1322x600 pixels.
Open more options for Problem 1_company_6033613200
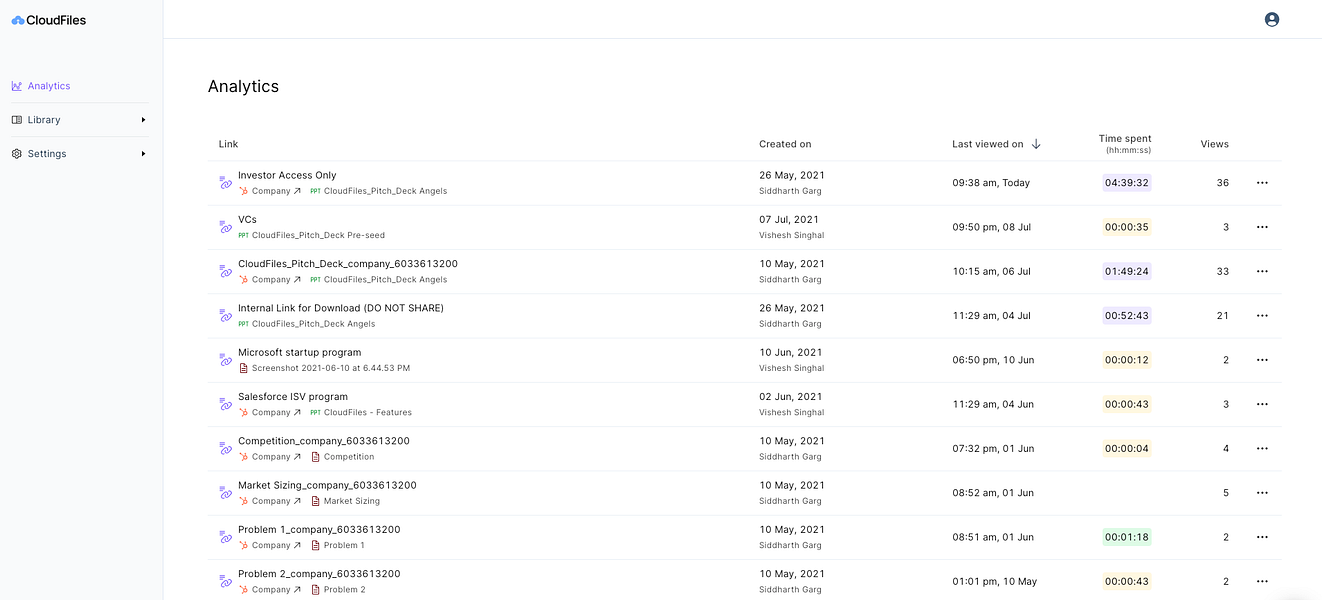pos(1262,537)
